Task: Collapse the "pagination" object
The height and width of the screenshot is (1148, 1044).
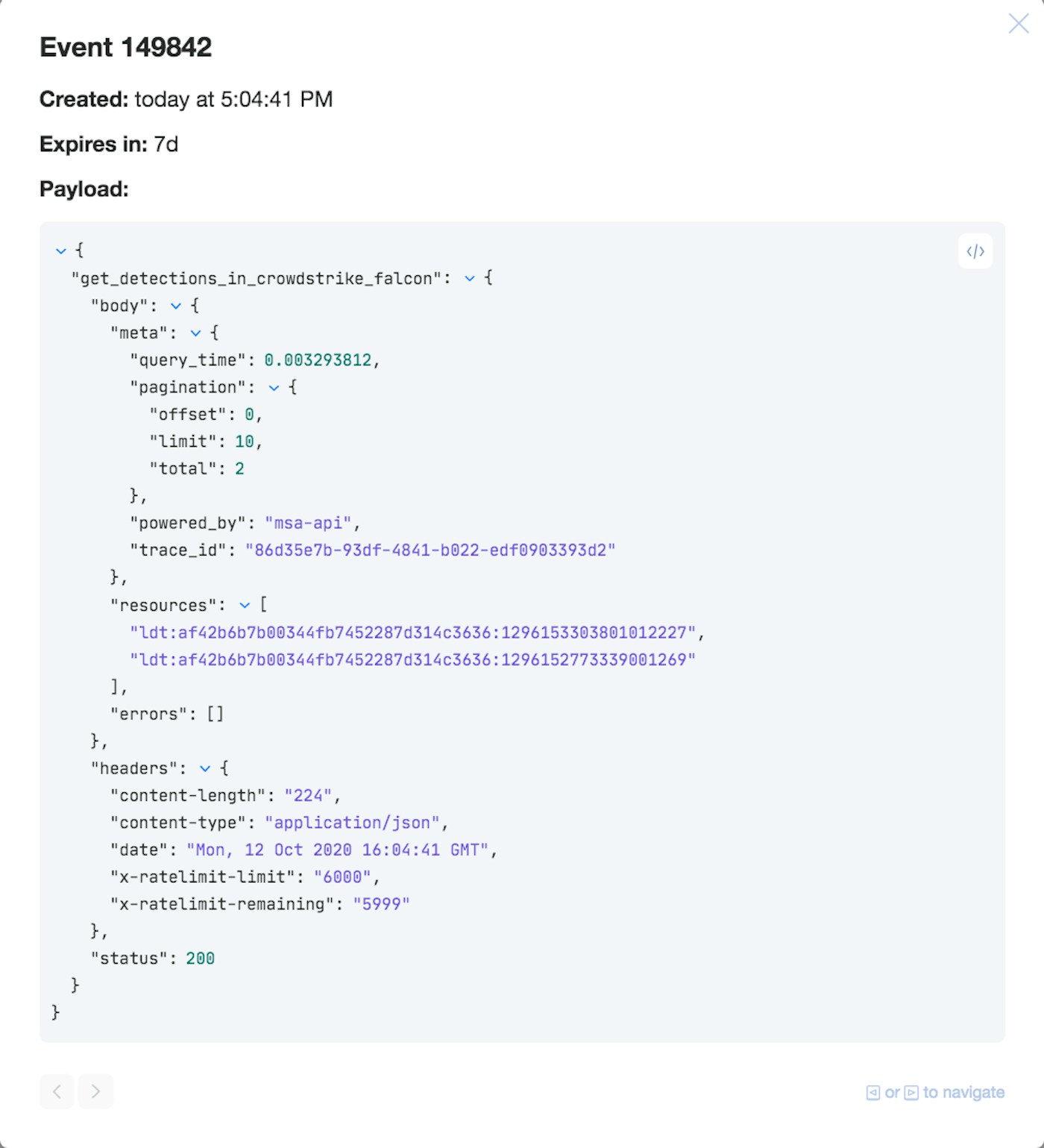Action: (274, 387)
